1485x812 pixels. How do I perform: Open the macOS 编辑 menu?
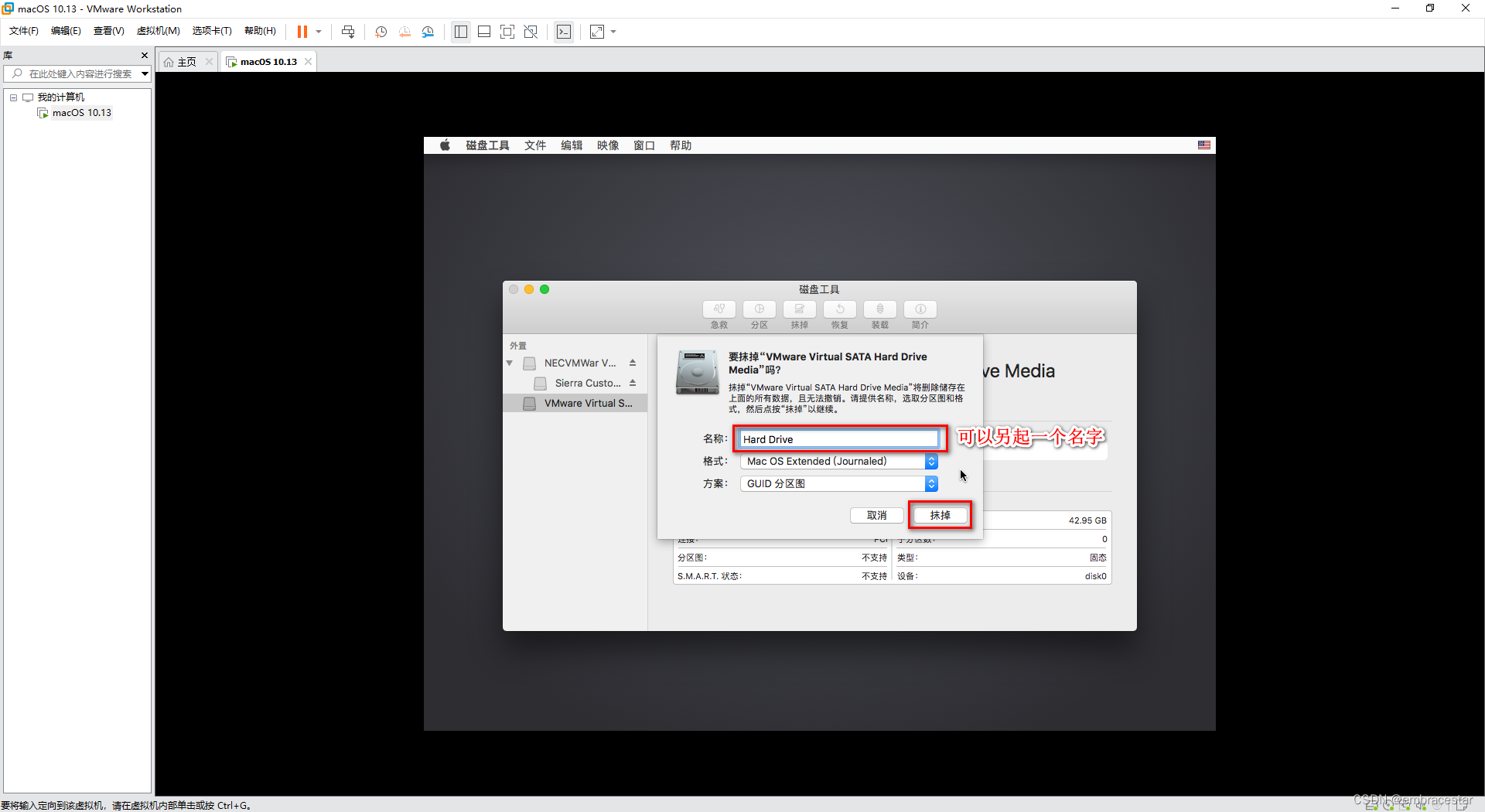(x=572, y=145)
